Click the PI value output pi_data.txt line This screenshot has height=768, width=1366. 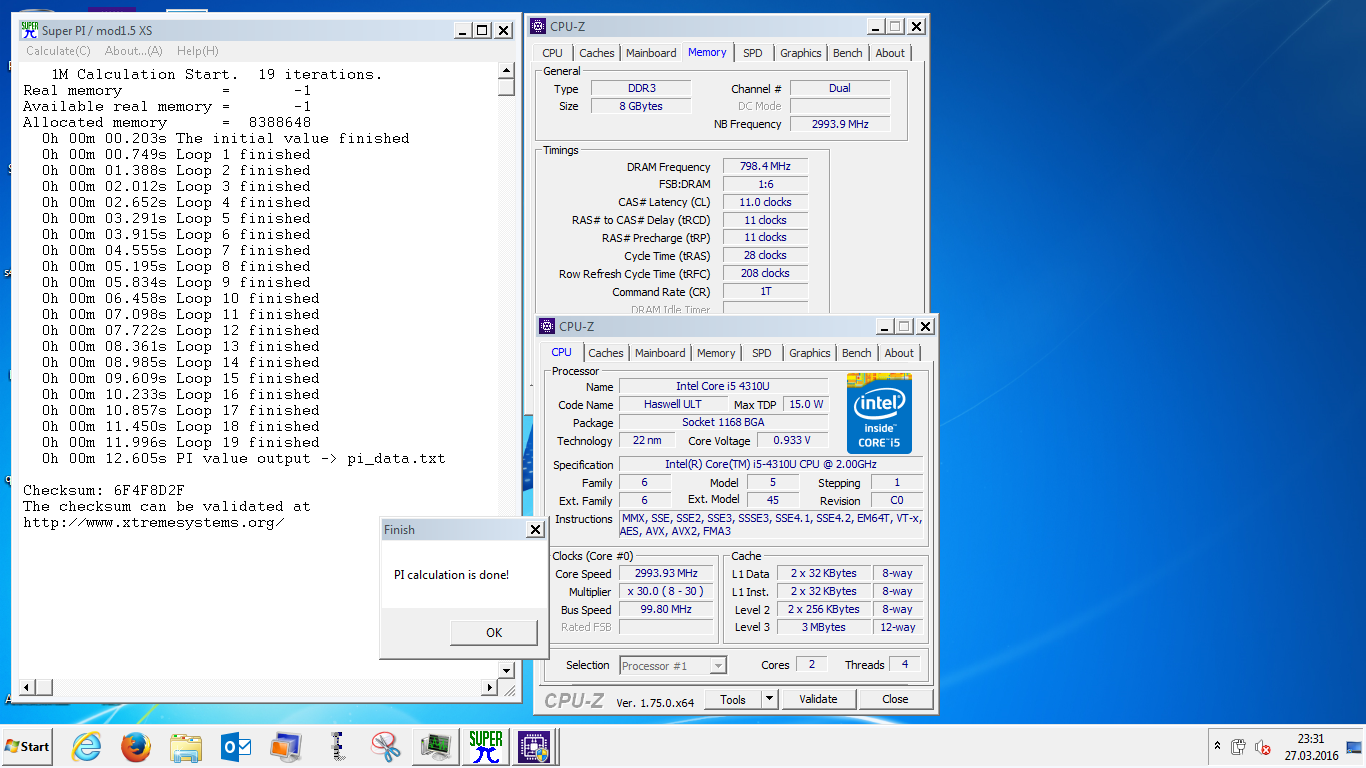pyautogui.click(x=244, y=458)
